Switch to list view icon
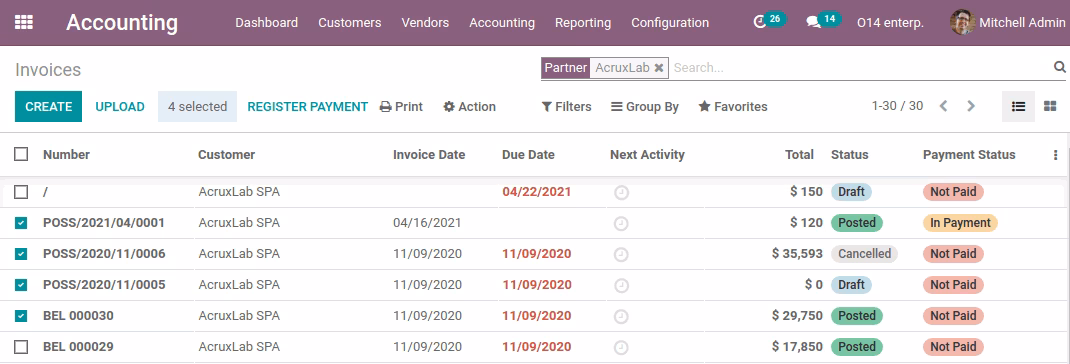The width and height of the screenshot is (1070, 364). 1018,107
